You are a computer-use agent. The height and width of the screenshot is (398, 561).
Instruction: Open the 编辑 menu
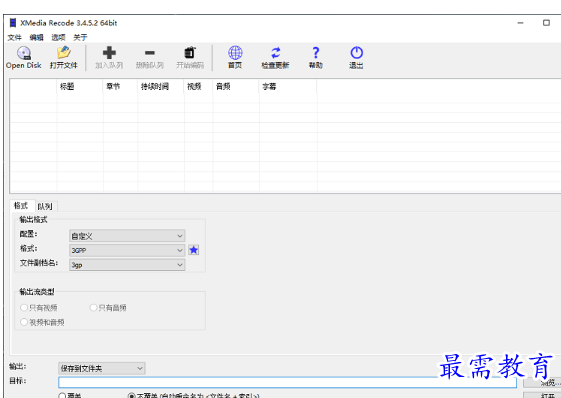pos(36,37)
